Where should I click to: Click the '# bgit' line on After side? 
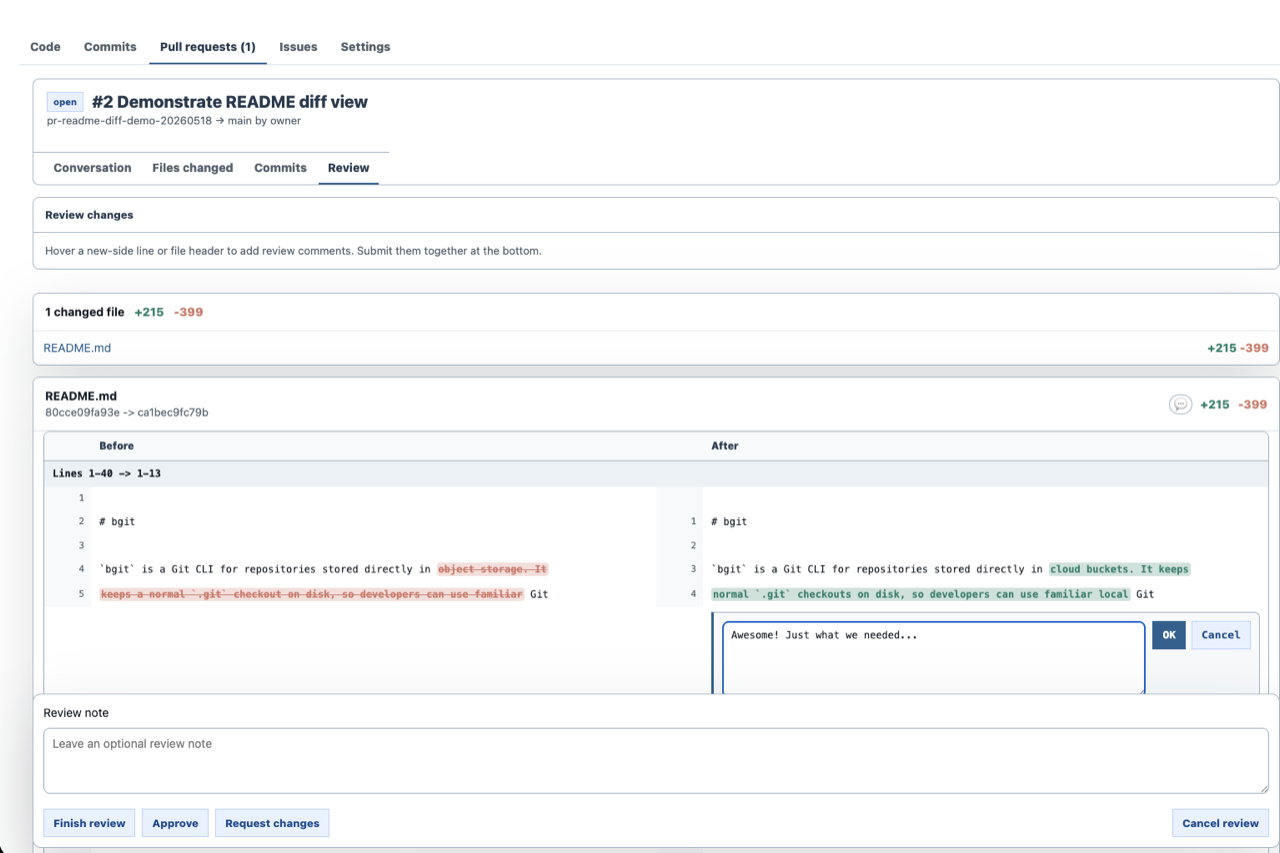(x=729, y=521)
